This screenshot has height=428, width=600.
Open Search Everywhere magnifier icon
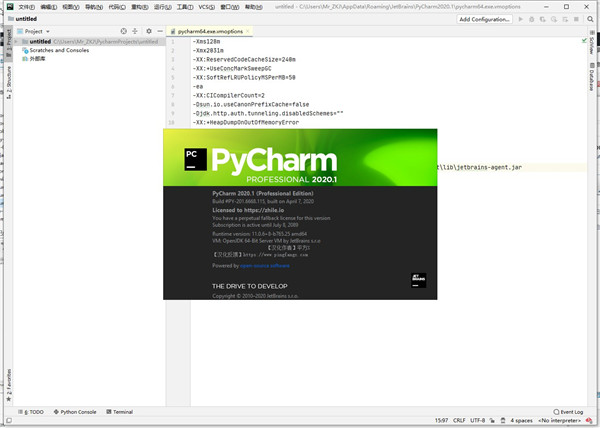pyautogui.click(x=590, y=19)
